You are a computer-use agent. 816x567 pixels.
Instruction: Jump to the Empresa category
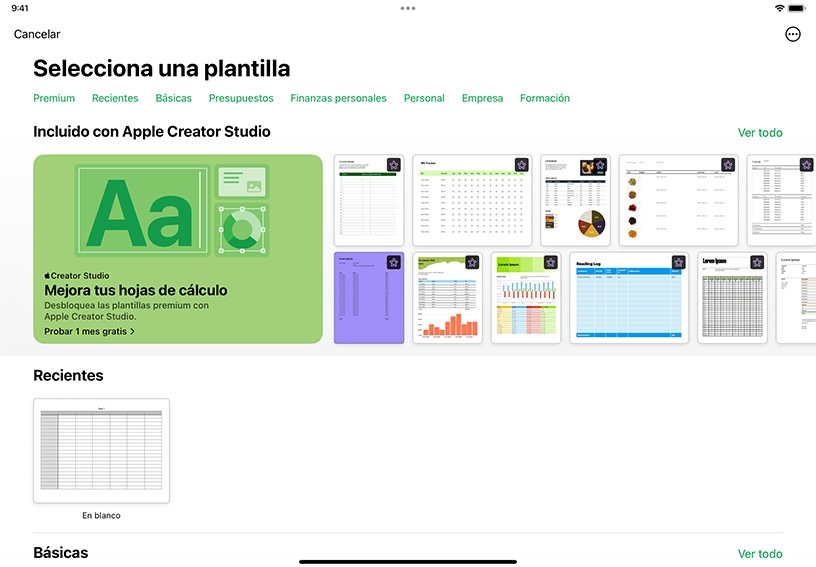(x=482, y=98)
